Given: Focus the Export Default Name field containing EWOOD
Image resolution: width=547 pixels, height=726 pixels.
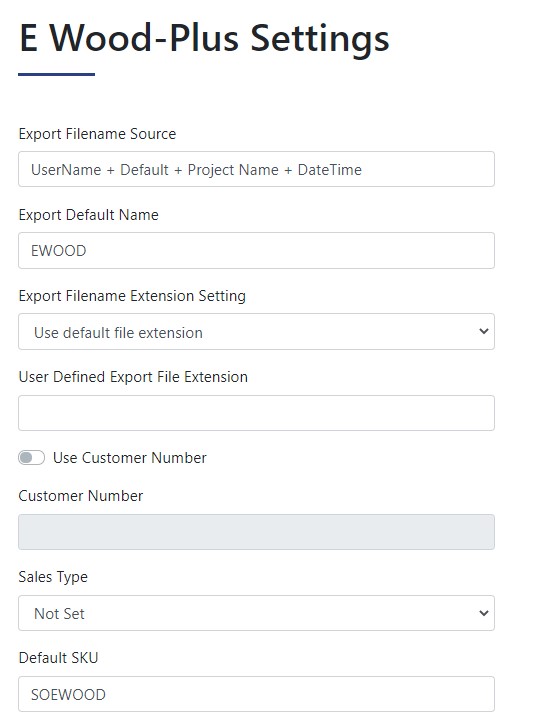Looking at the screenshot, I should coord(256,250).
